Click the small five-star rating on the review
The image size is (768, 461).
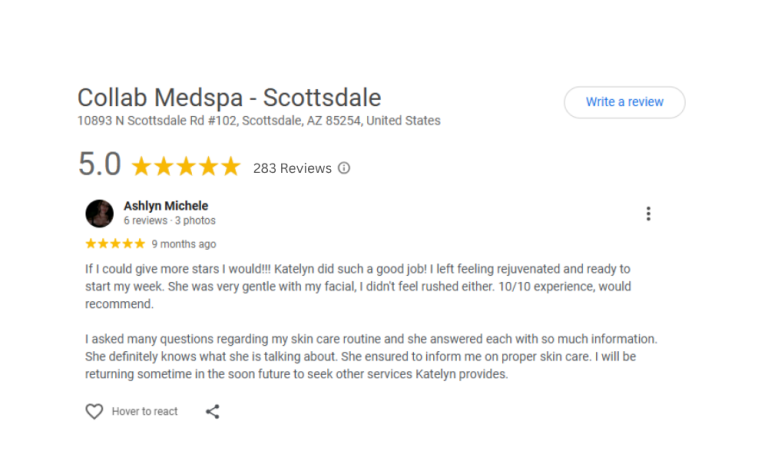115,244
